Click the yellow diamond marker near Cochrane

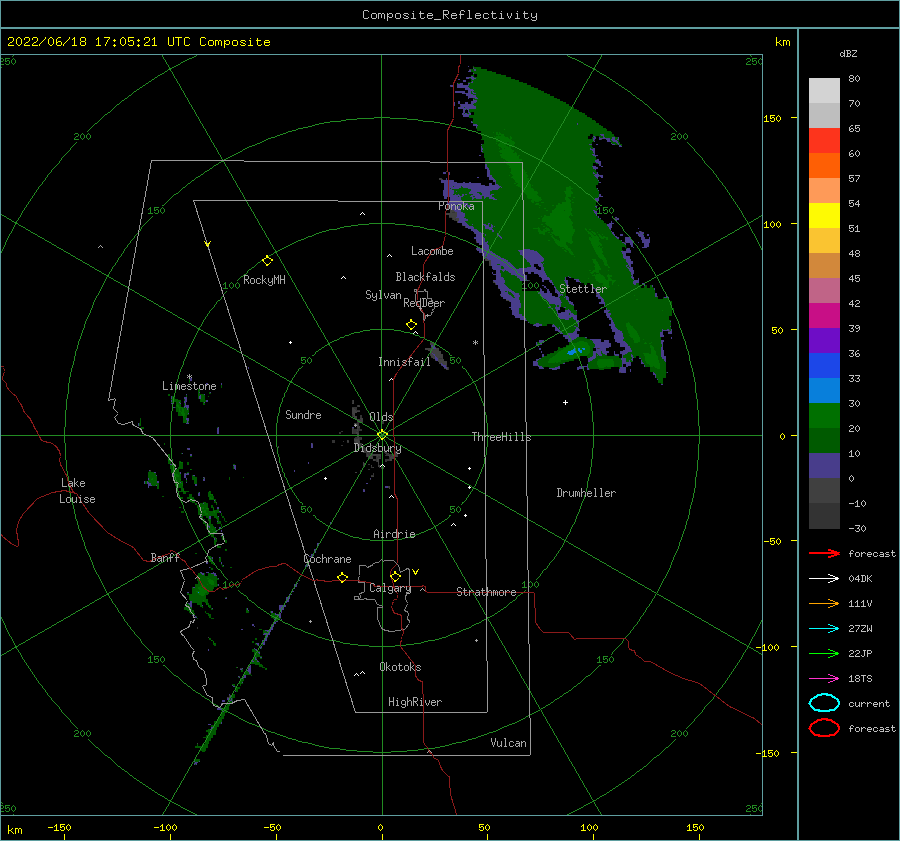pyautogui.click(x=342, y=577)
